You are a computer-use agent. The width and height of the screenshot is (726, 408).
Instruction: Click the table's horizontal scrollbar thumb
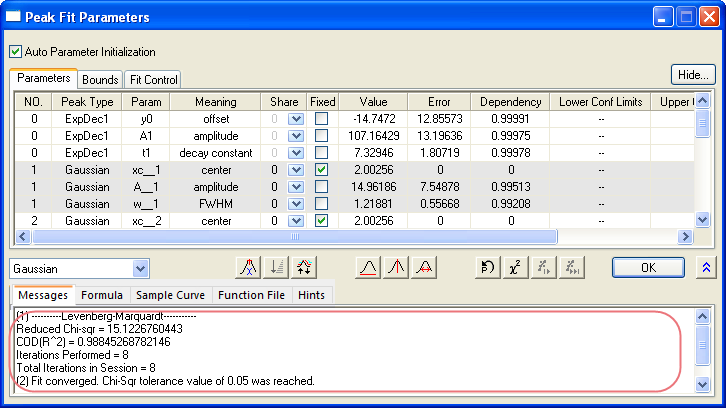coord(294,237)
